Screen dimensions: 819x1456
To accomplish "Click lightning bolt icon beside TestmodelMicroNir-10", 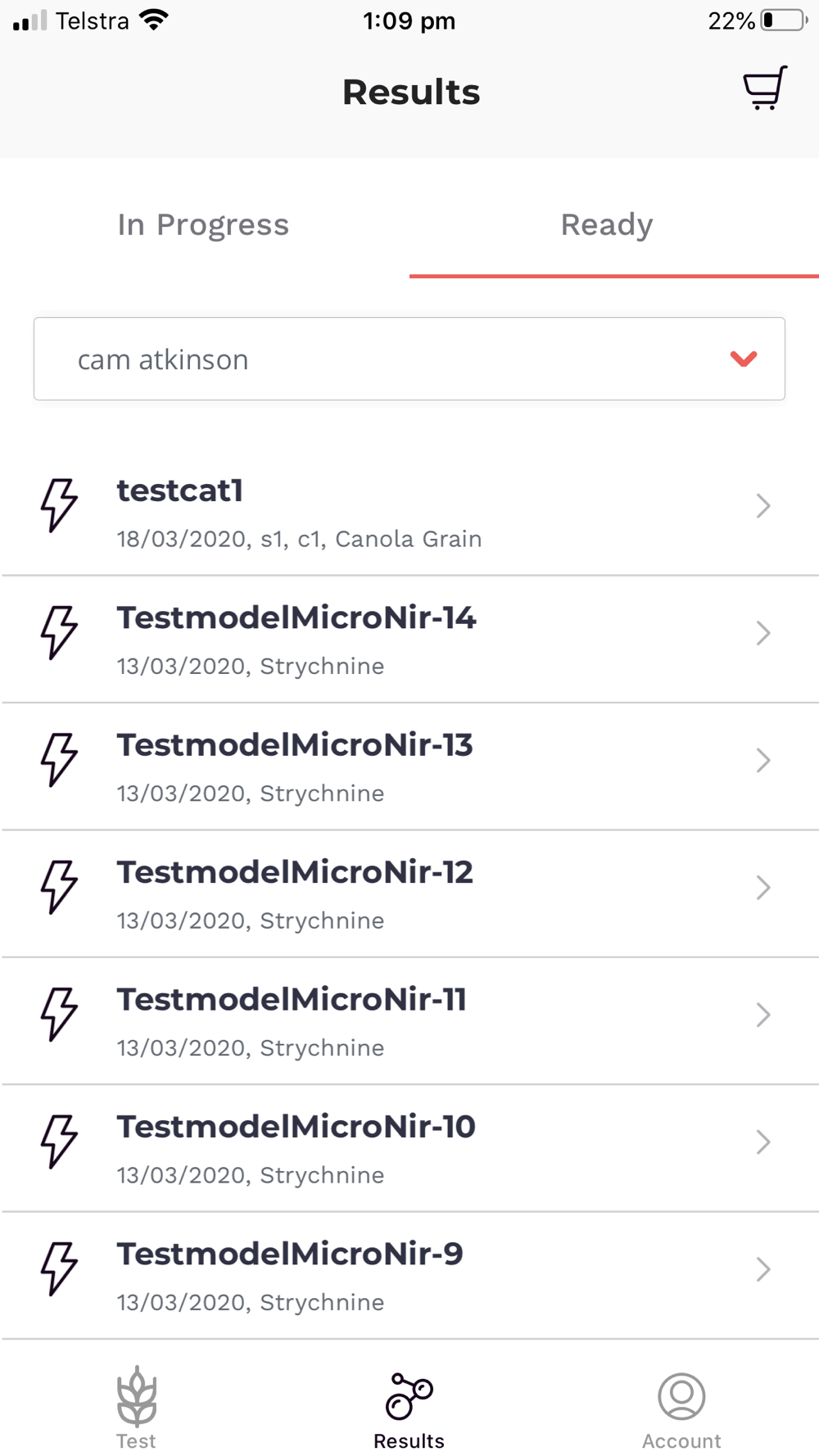I will (x=59, y=1141).
